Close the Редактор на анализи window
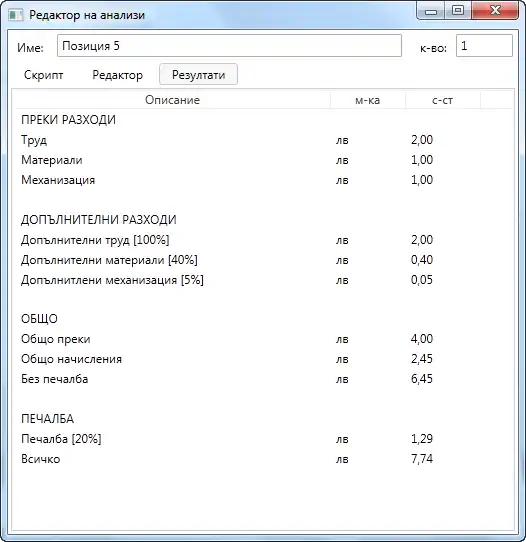The image size is (526, 542). click(x=495, y=11)
